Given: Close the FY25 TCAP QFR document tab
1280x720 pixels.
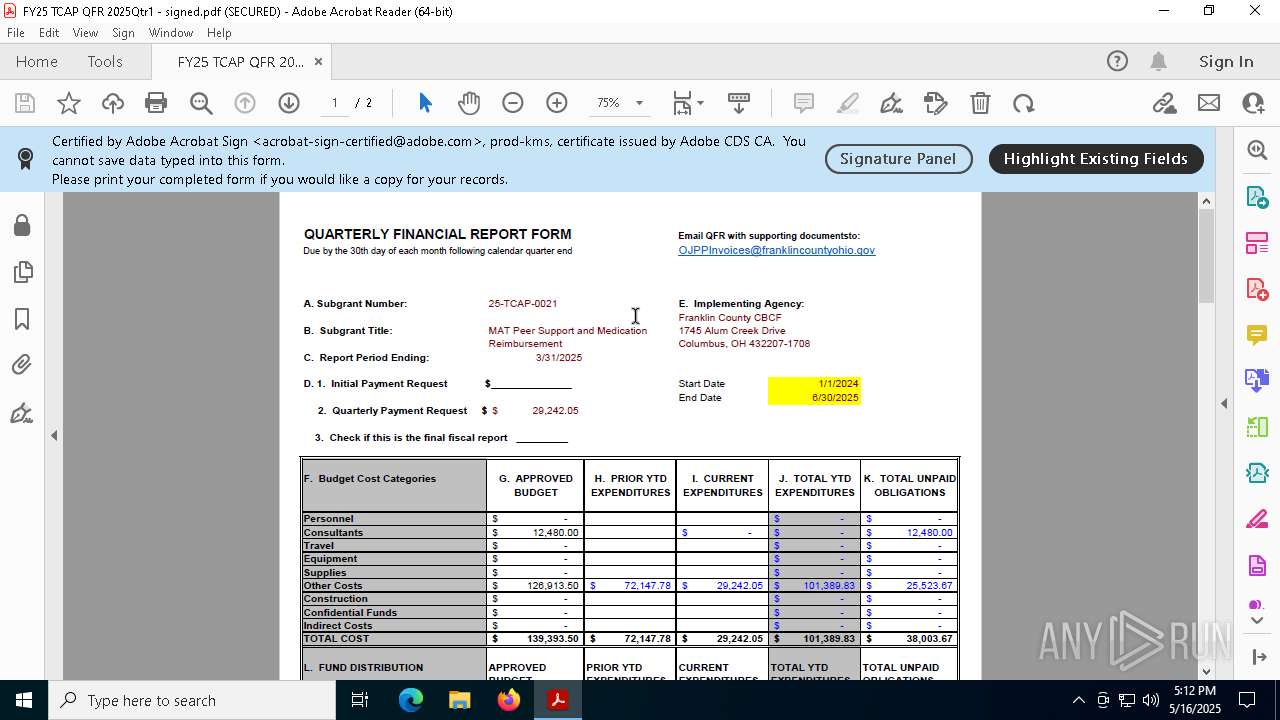Looking at the screenshot, I should (318, 61).
